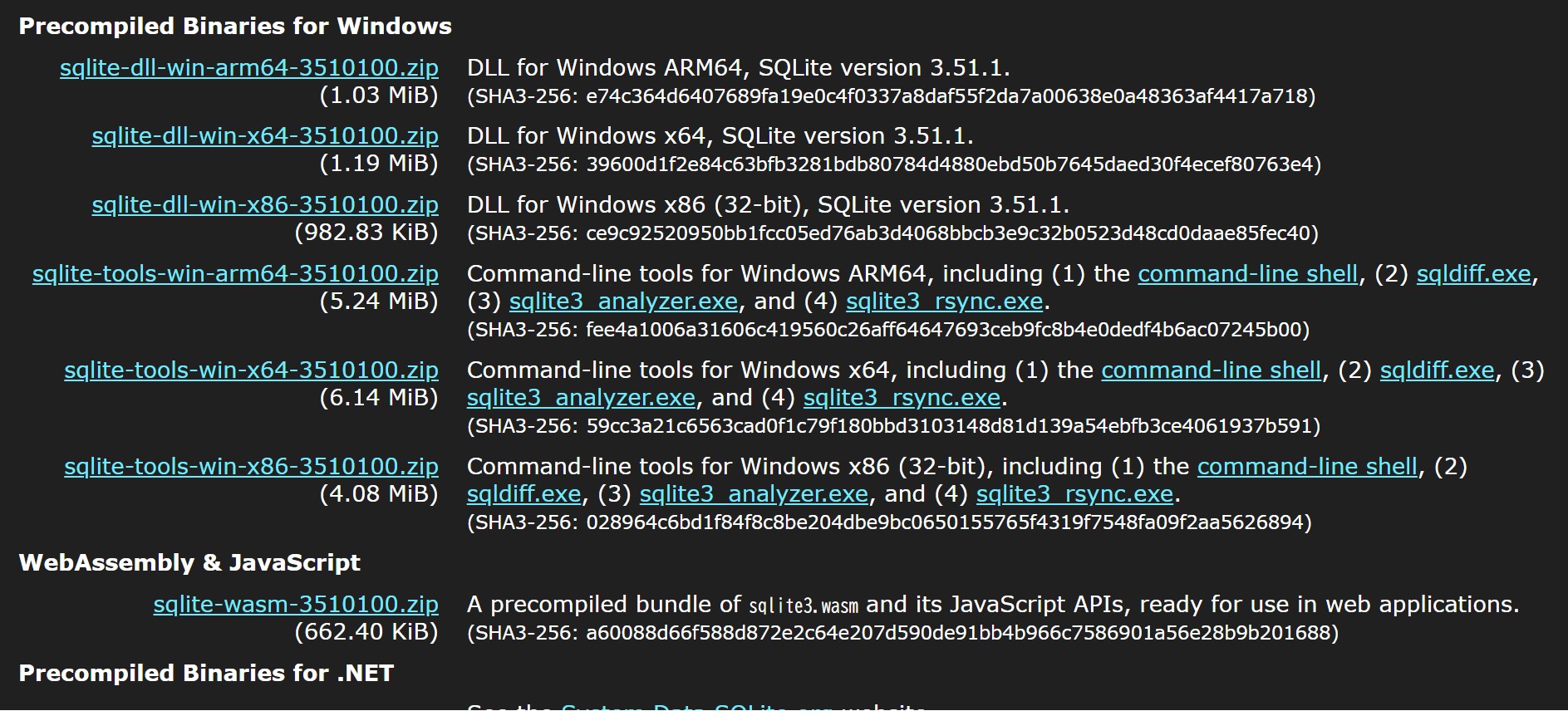Open command-line shell link for Windows x86
This screenshot has width=1568, height=711.
1305,466
